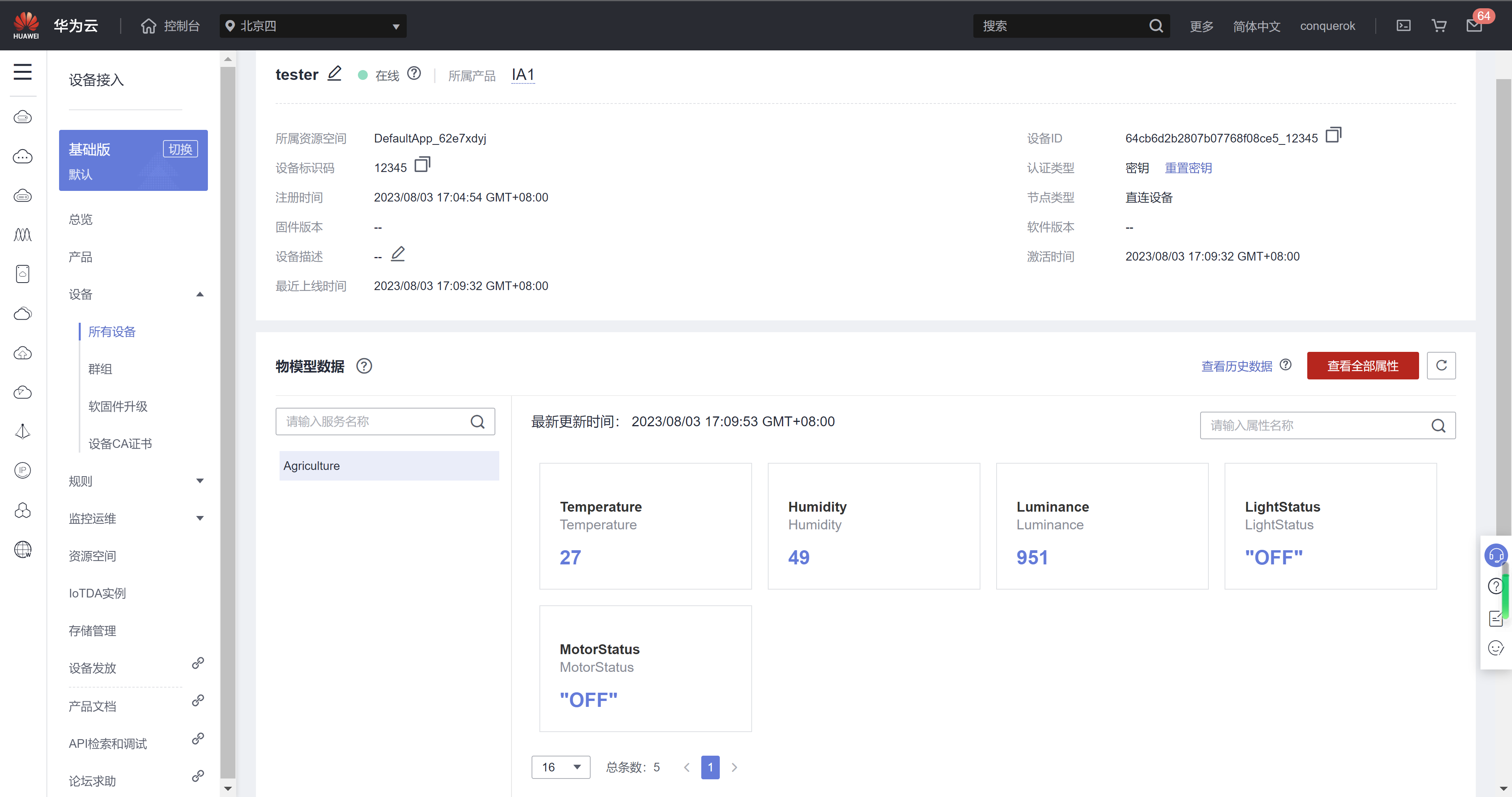Screen dimensions: 1512x797
Task: Click the edit pencil next to tester
Action: point(335,73)
